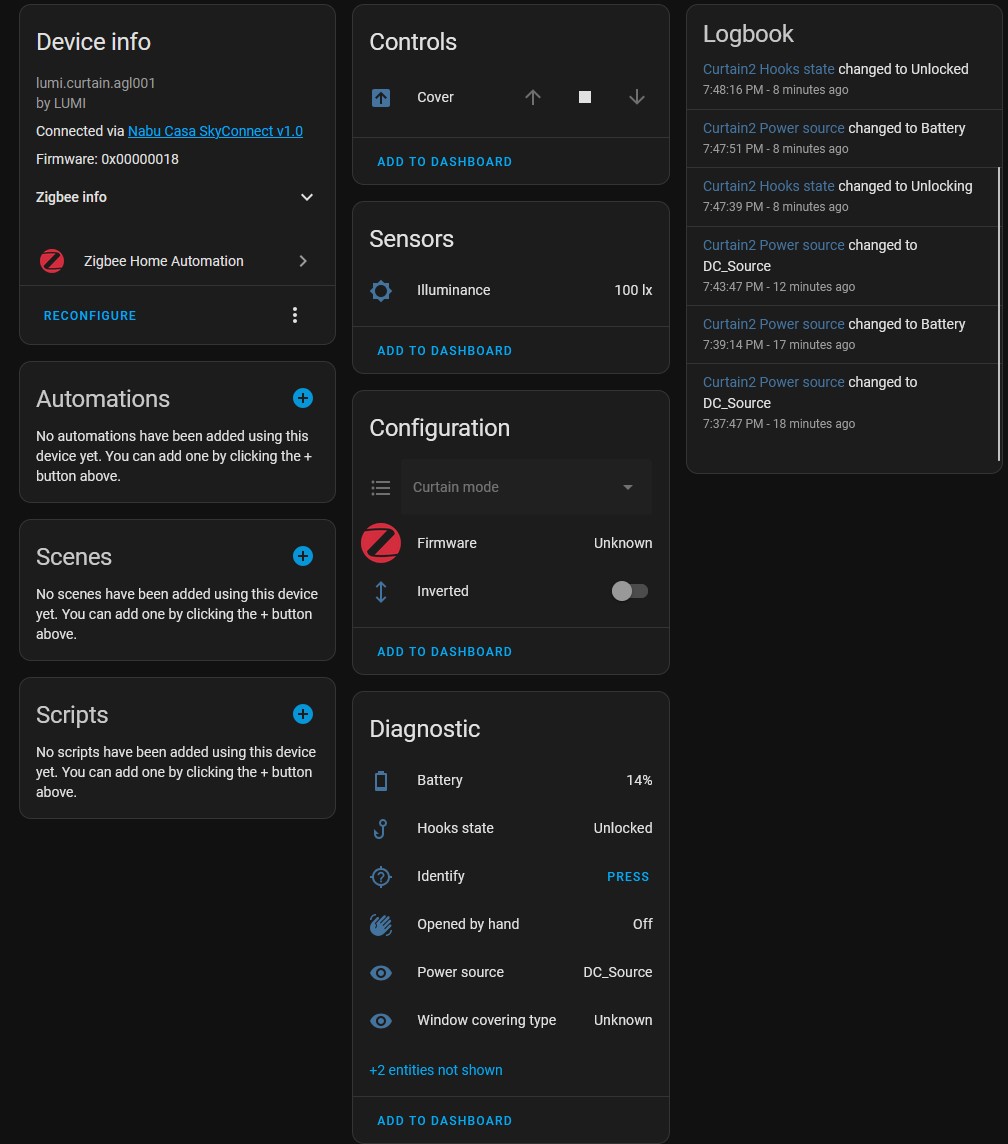Open the cover with the up arrow
Image resolution: width=1008 pixels, height=1144 pixels.
click(532, 97)
